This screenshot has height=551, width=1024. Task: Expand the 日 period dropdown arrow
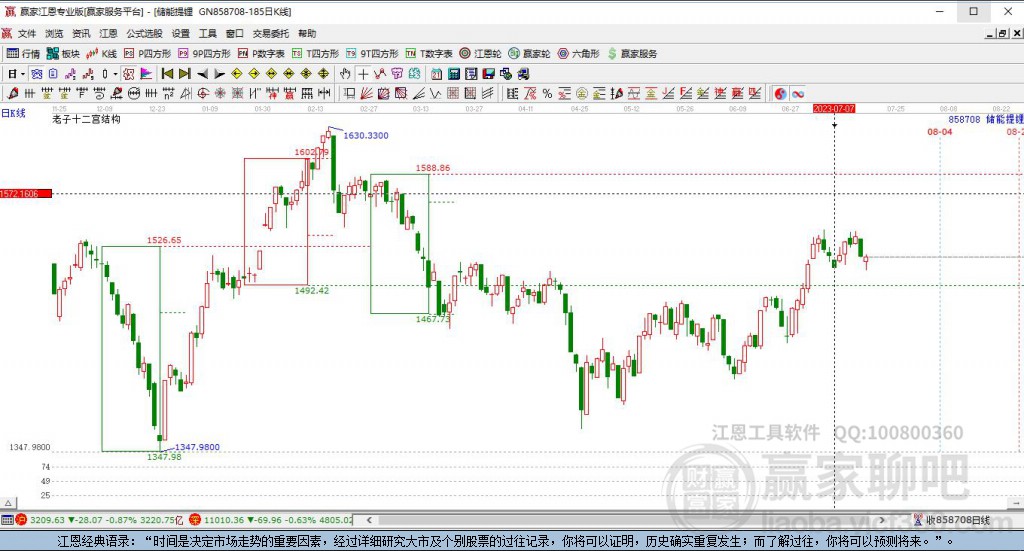coord(22,74)
